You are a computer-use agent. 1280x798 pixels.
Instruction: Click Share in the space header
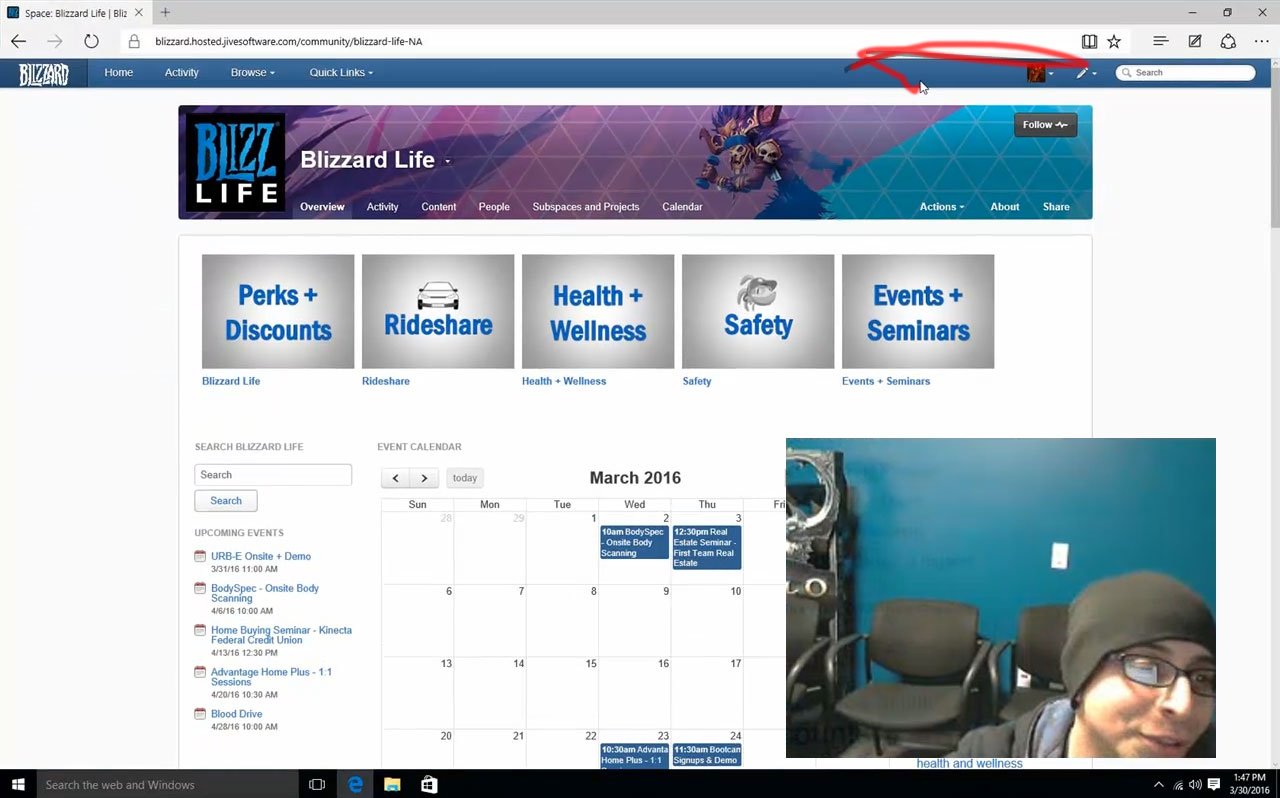click(1056, 207)
